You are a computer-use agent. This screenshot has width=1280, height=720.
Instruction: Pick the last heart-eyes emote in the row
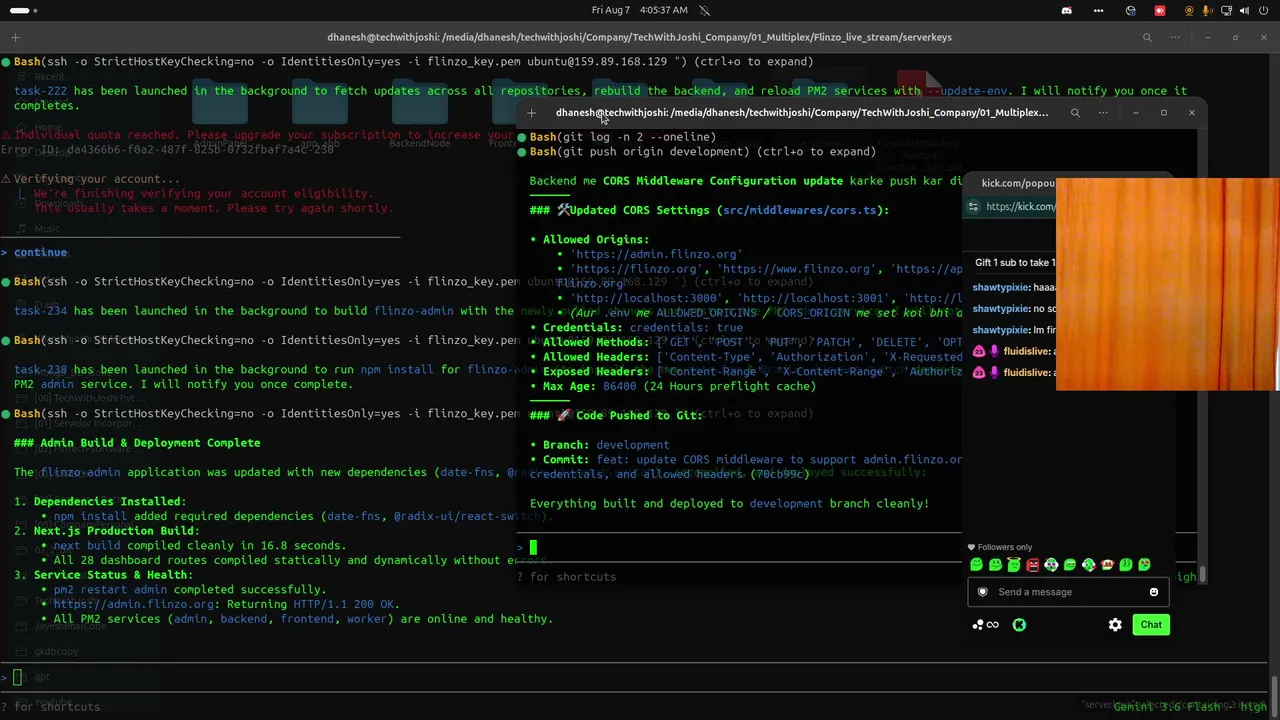click(x=1145, y=565)
